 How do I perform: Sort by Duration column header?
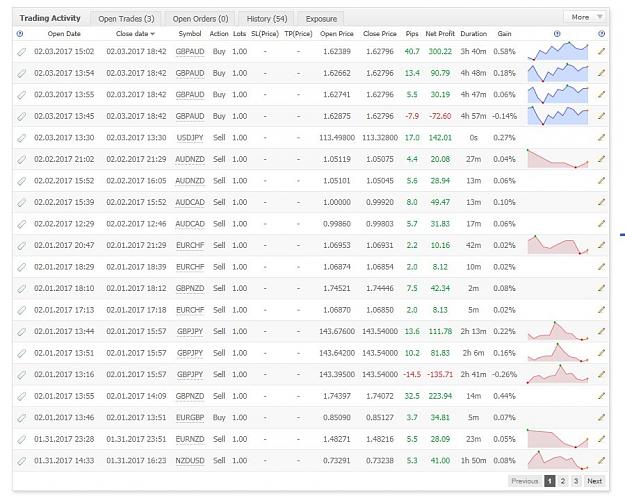tap(474, 34)
